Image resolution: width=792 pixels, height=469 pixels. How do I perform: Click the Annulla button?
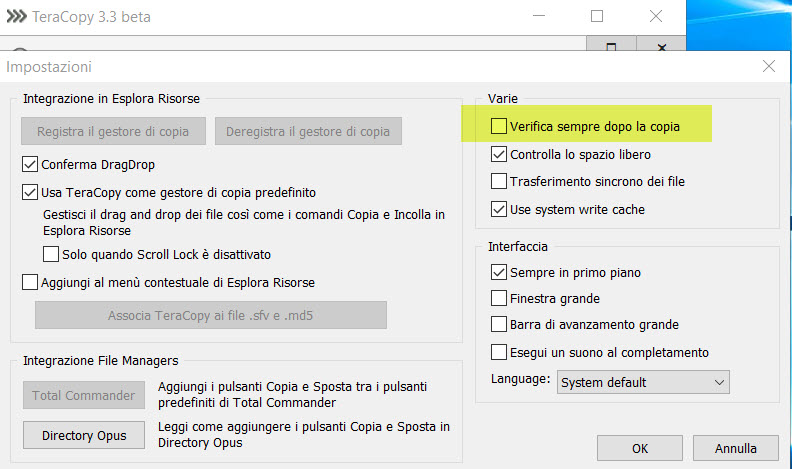(735, 448)
